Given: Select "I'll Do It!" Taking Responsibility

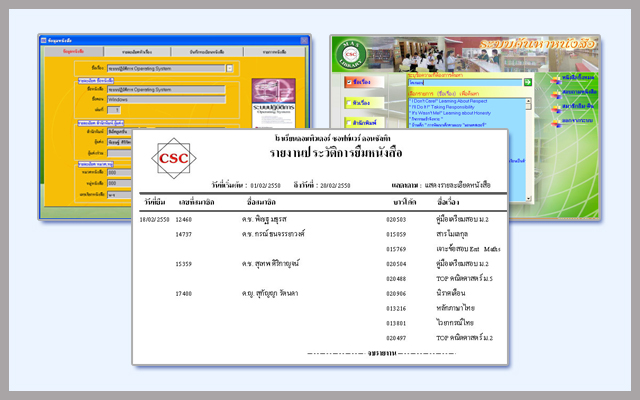Looking at the screenshot, I should tap(442, 107).
